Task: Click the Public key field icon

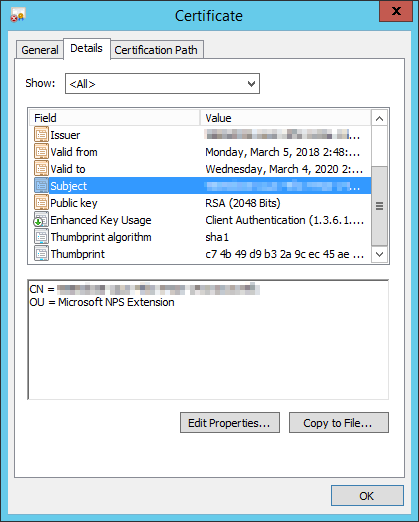Action: click(x=41, y=203)
